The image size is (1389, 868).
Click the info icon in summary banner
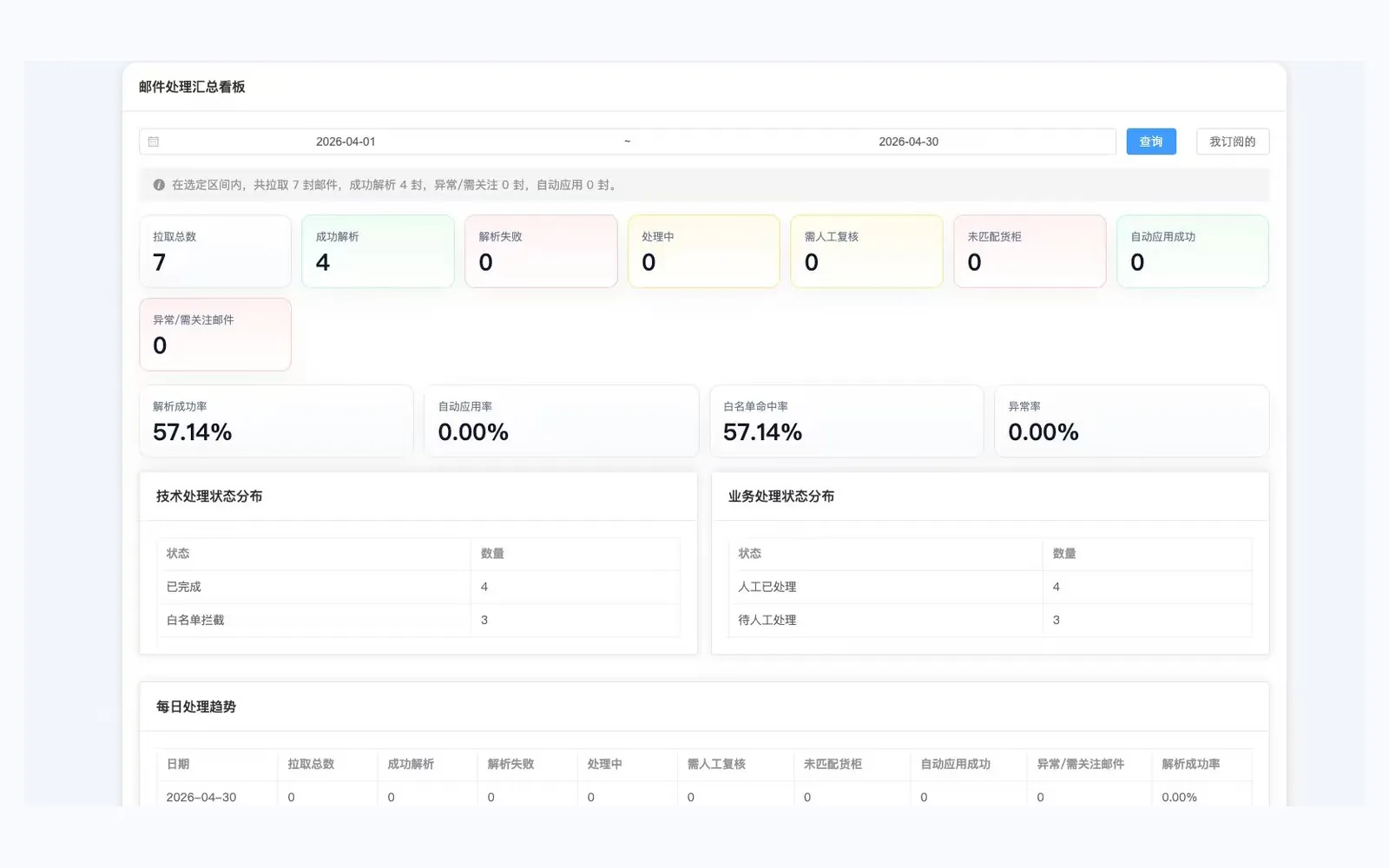pyautogui.click(x=159, y=185)
